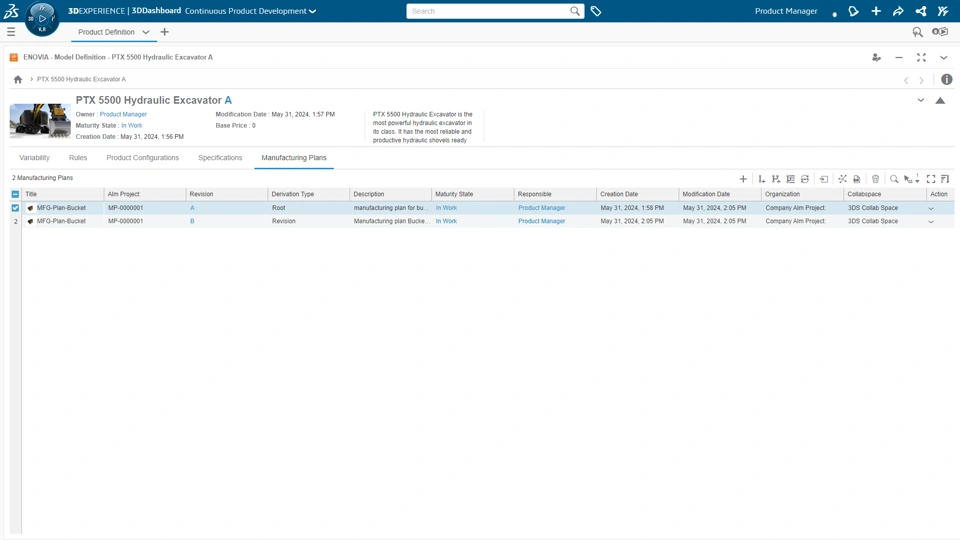The image size is (960, 540).
Task: Create new Manufacturing Plan with plus icon
Action: point(743,179)
